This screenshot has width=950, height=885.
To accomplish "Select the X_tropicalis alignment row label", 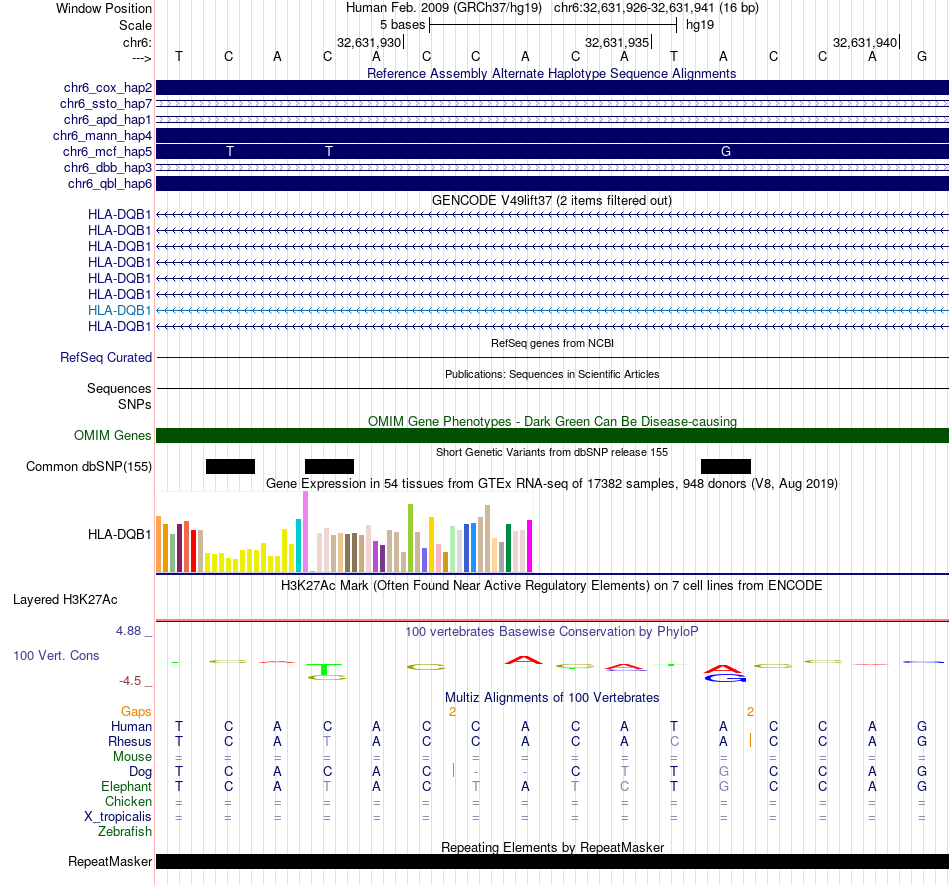I will [x=118, y=817].
